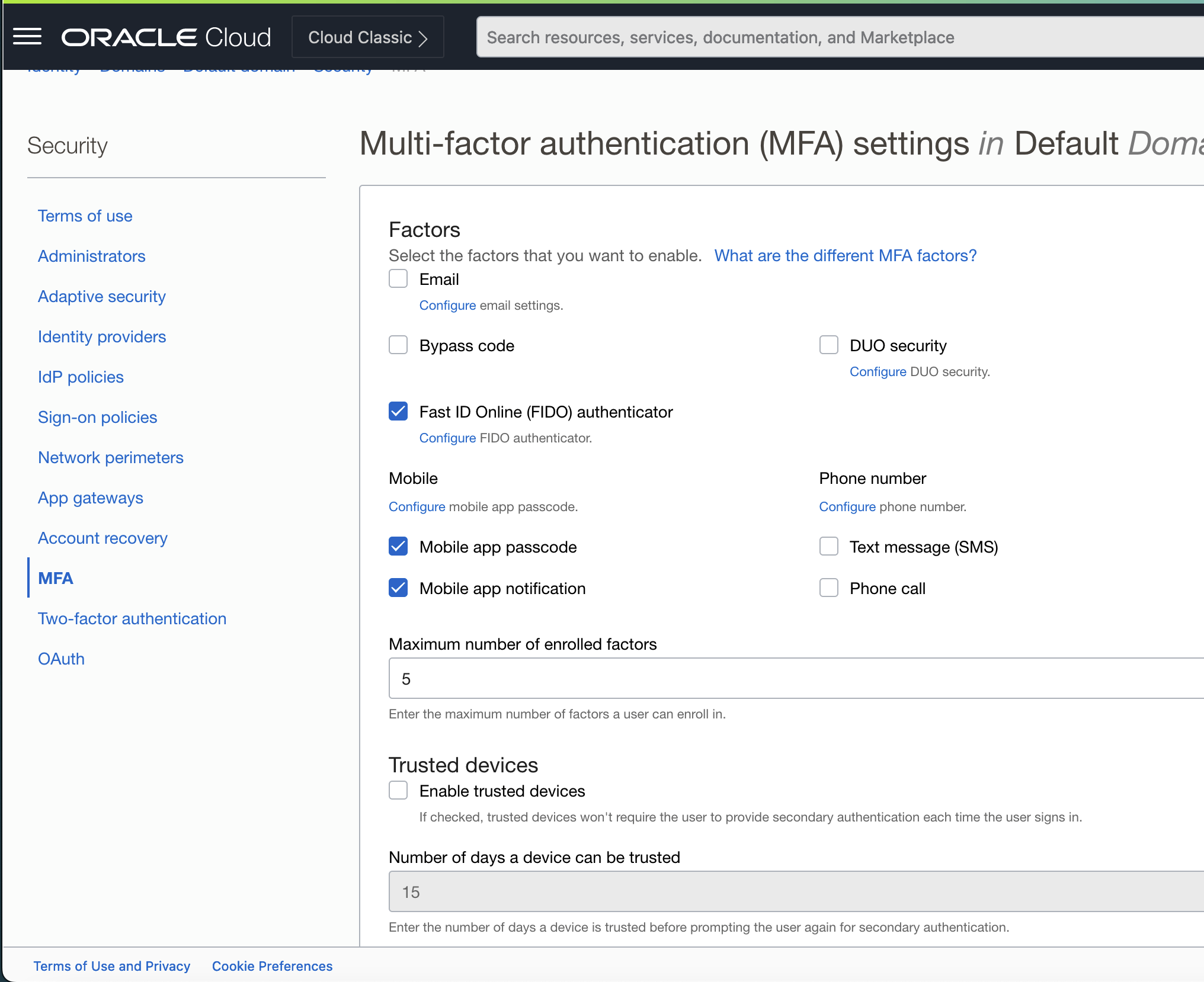
Task: Open the hamburger navigation menu
Action: [27, 37]
